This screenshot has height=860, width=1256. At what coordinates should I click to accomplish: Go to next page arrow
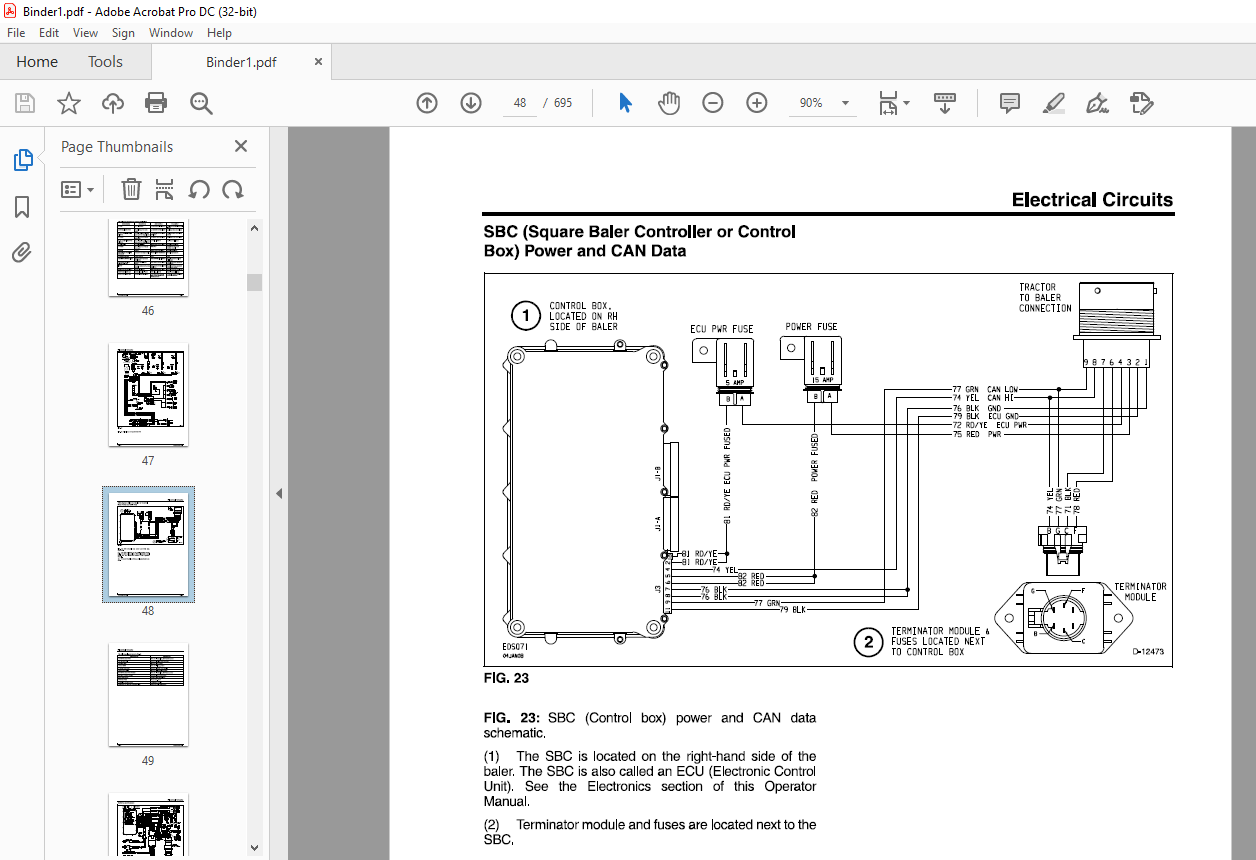click(x=471, y=103)
